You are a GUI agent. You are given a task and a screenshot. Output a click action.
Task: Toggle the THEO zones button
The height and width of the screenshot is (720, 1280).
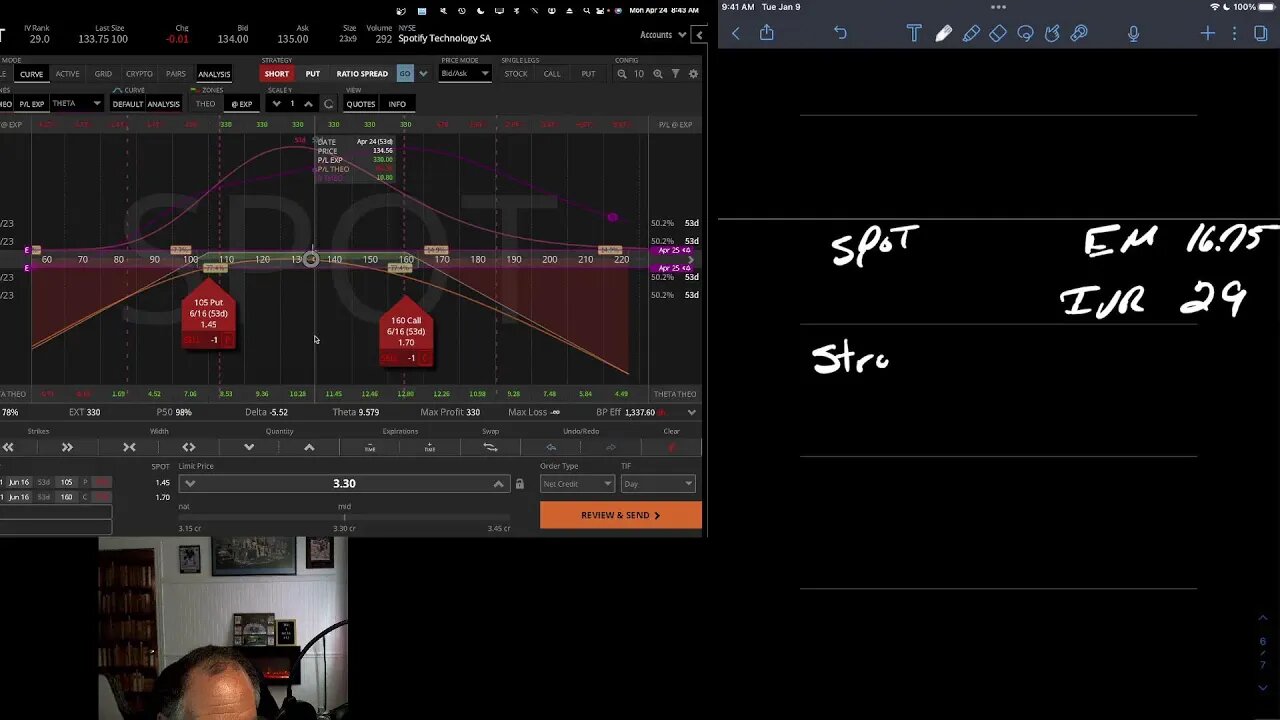[x=205, y=104]
